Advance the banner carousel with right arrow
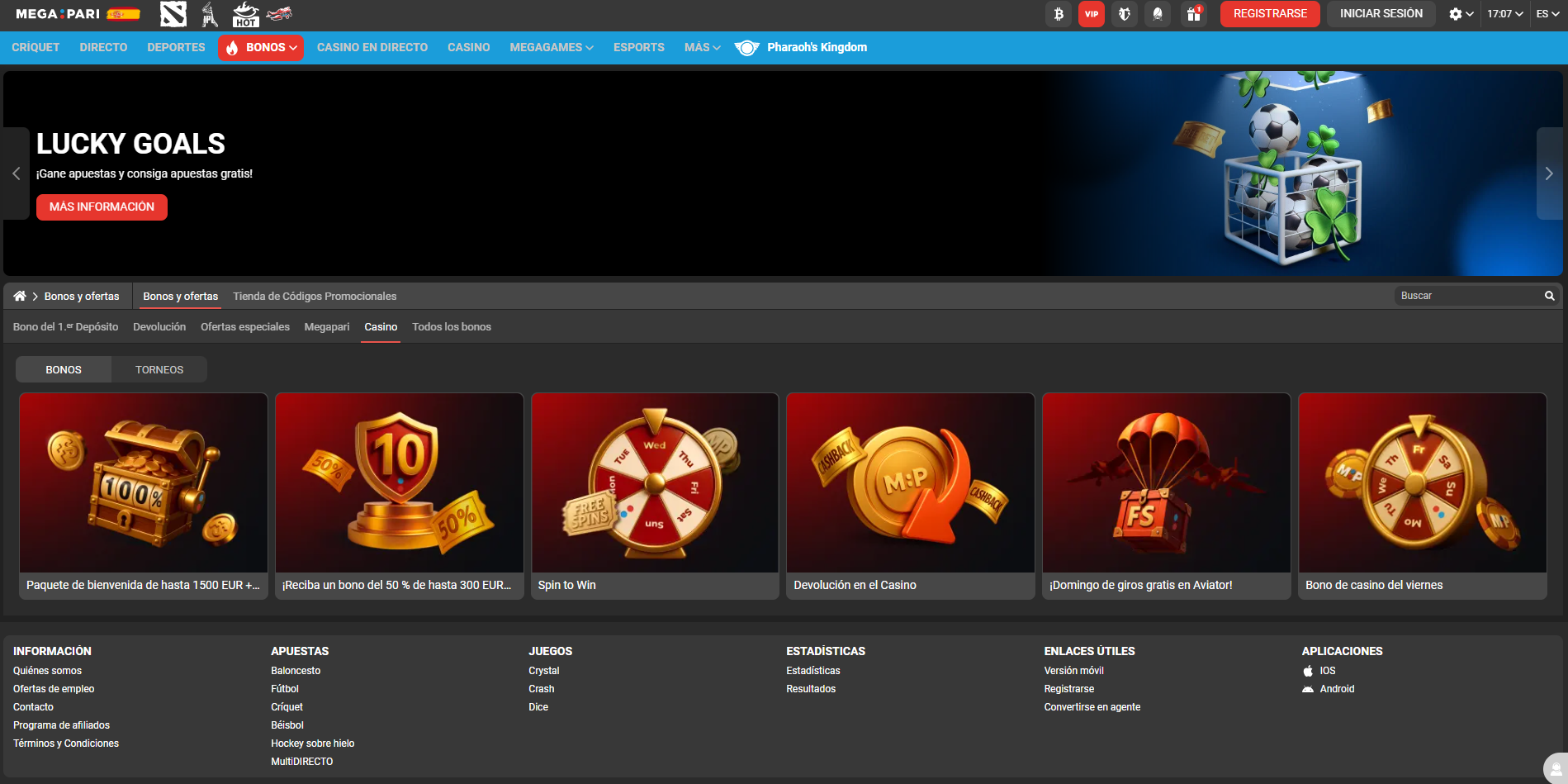Viewport: 1568px width, 784px height. [1549, 173]
